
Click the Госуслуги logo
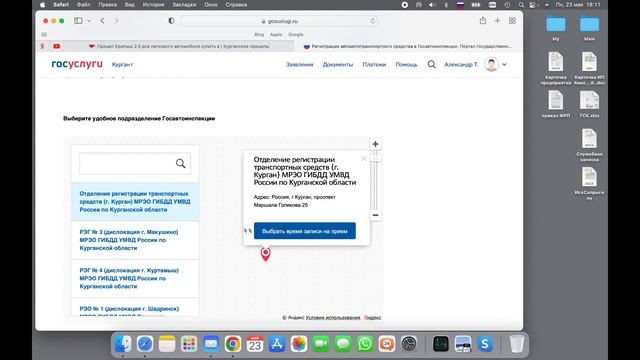pos(77,64)
